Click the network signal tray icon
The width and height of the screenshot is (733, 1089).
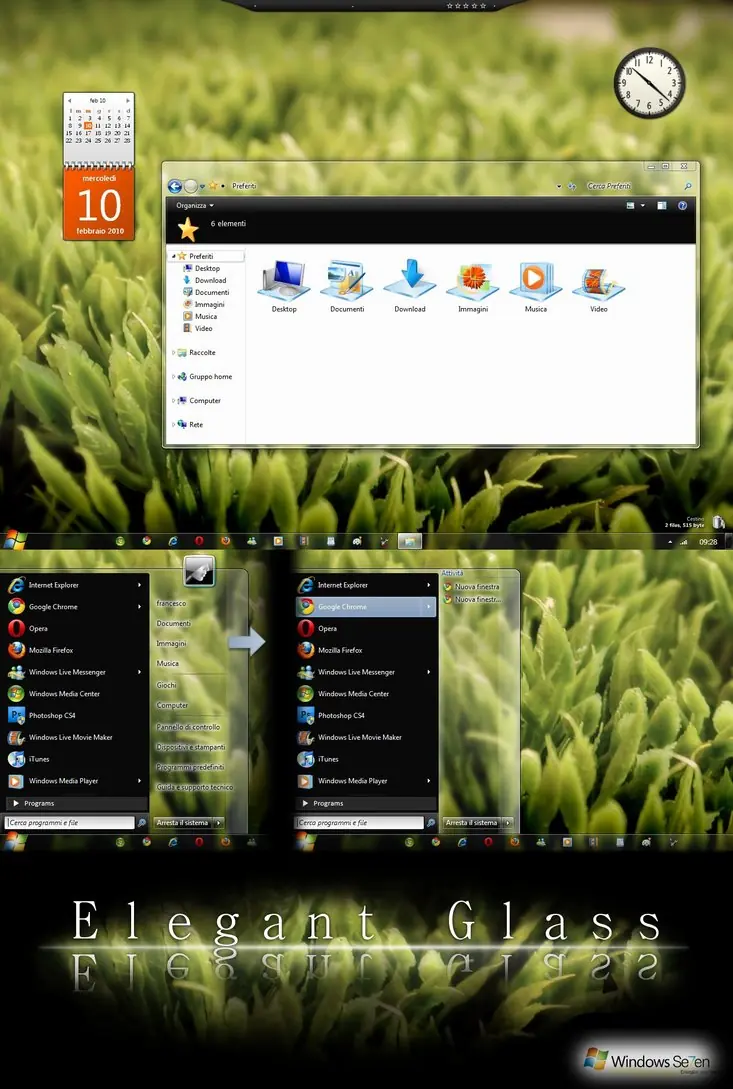click(x=683, y=542)
